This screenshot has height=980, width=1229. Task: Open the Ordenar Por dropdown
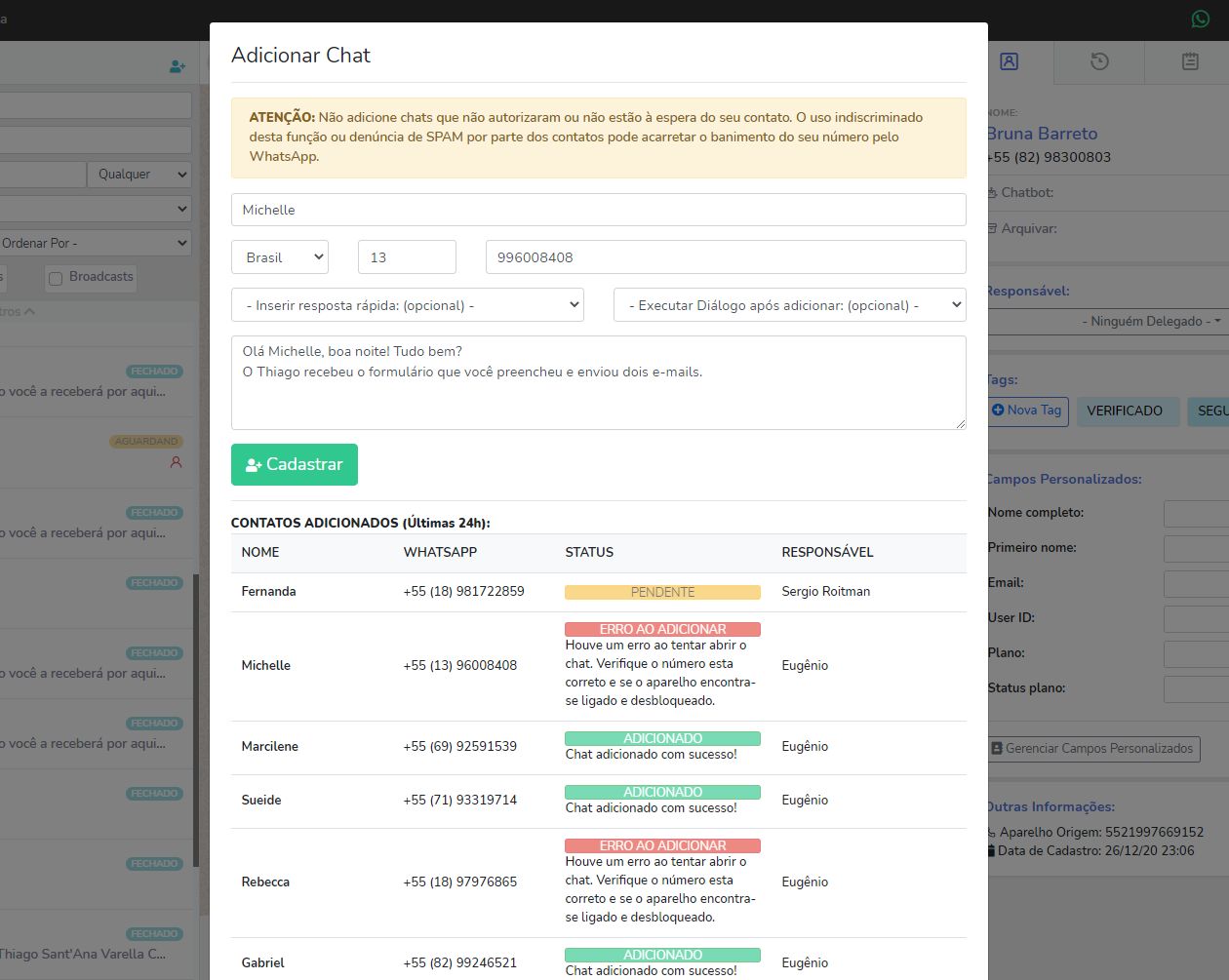click(95, 243)
